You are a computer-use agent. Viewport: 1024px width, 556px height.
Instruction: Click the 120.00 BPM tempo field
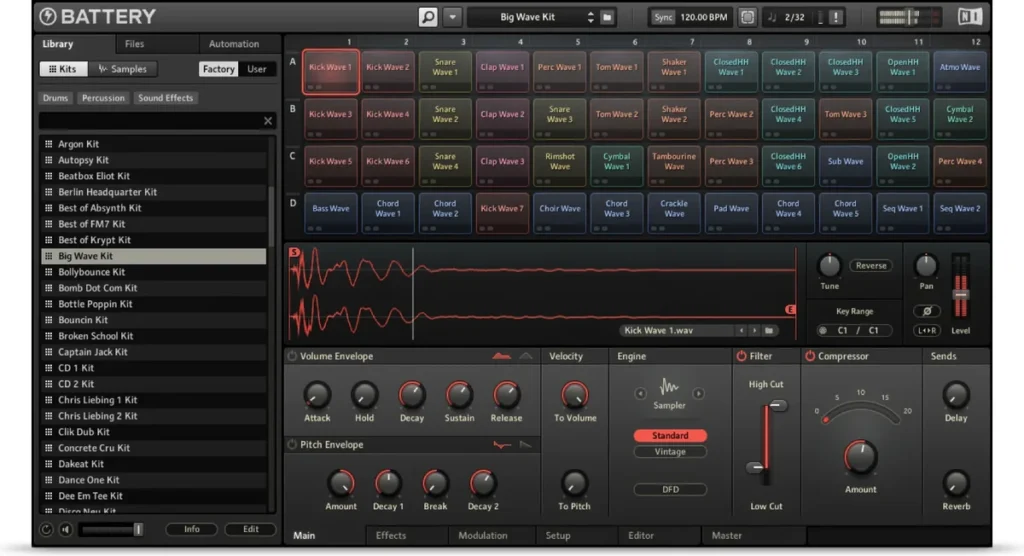[703, 18]
